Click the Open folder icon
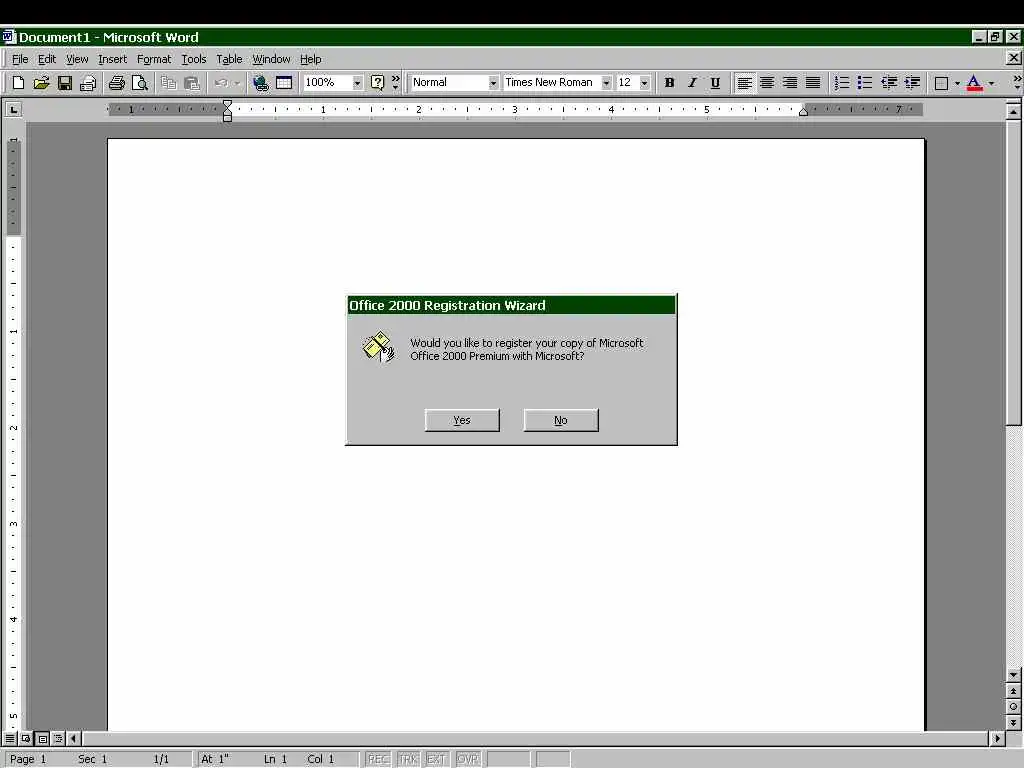 coord(41,83)
